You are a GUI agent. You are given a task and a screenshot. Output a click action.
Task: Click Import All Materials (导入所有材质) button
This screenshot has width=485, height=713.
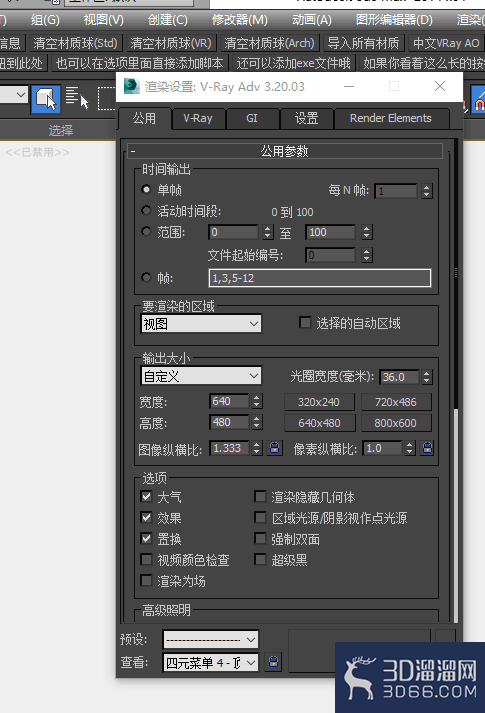click(363, 43)
